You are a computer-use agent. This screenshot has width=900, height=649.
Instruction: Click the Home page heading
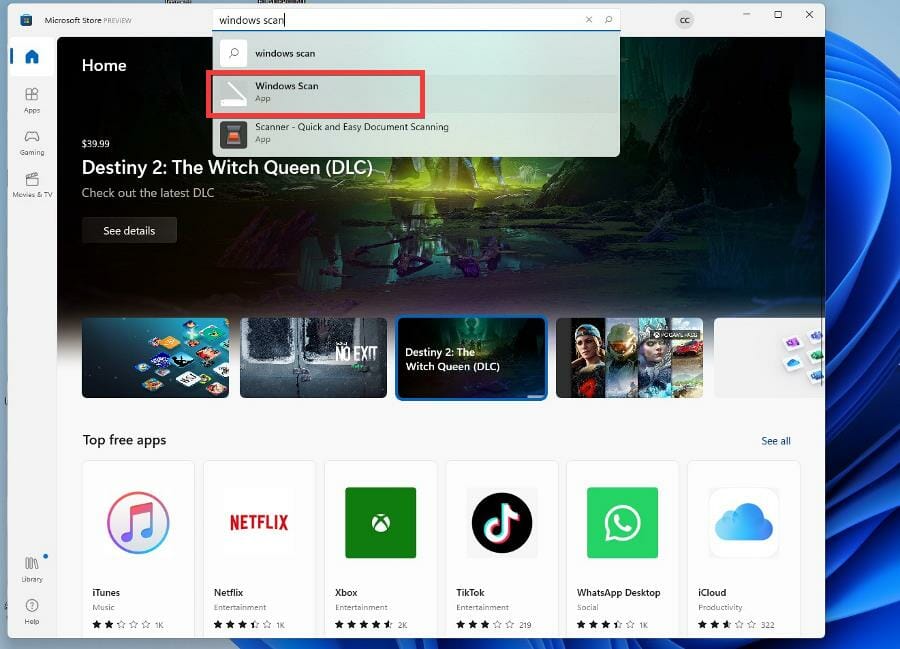click(x=104, y=65)
